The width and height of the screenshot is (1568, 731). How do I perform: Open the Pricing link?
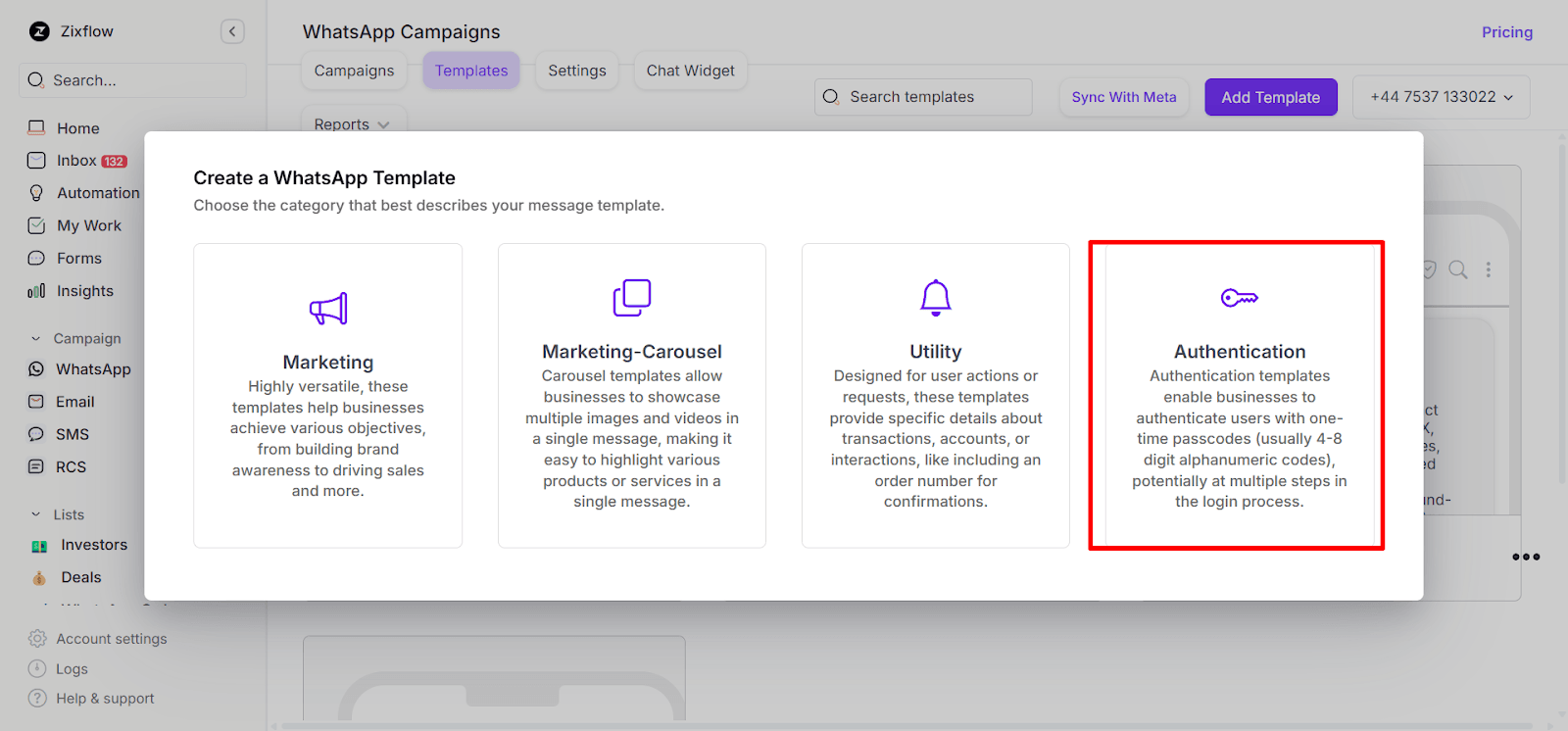click(x=1506, y=32)
